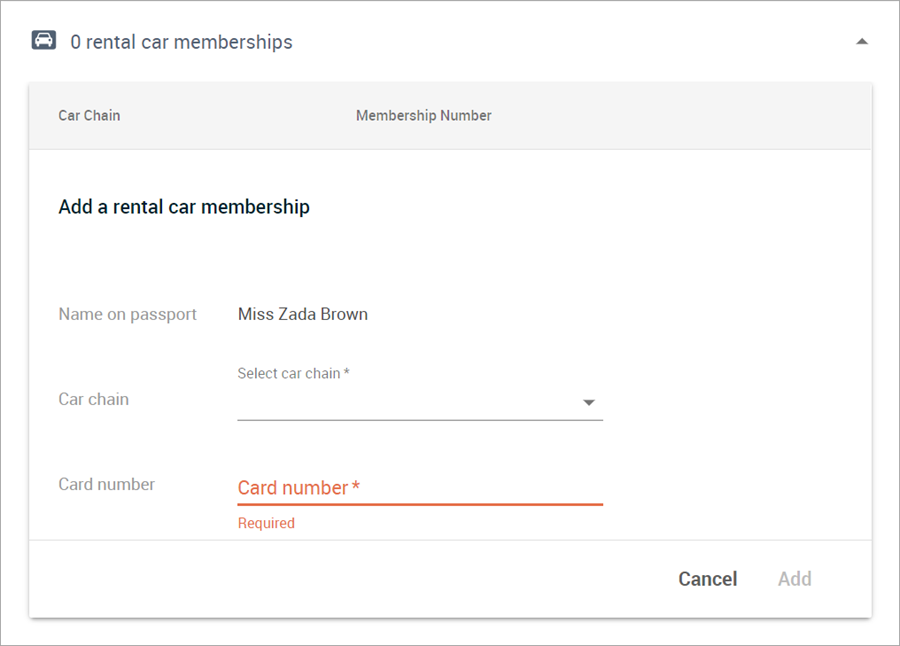Click the 'Car chain' row label

[x=93, y=399]
